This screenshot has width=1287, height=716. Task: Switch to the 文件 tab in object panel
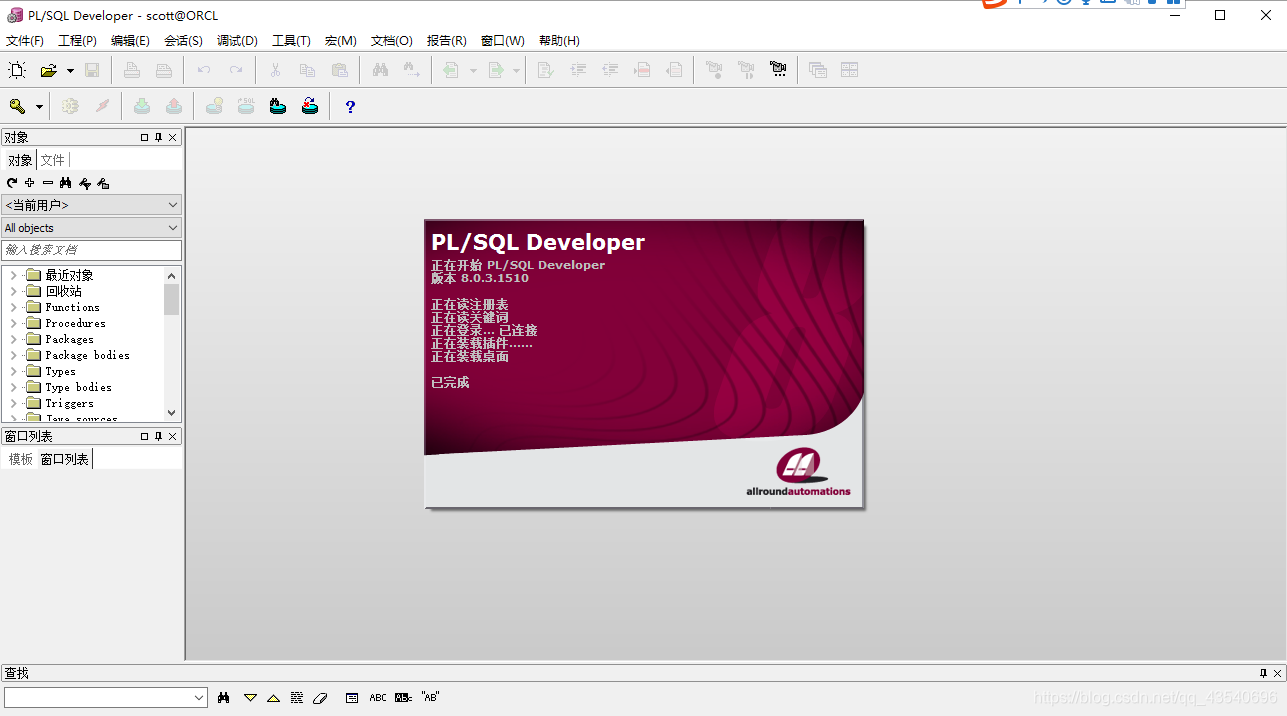tap(53, 160)
